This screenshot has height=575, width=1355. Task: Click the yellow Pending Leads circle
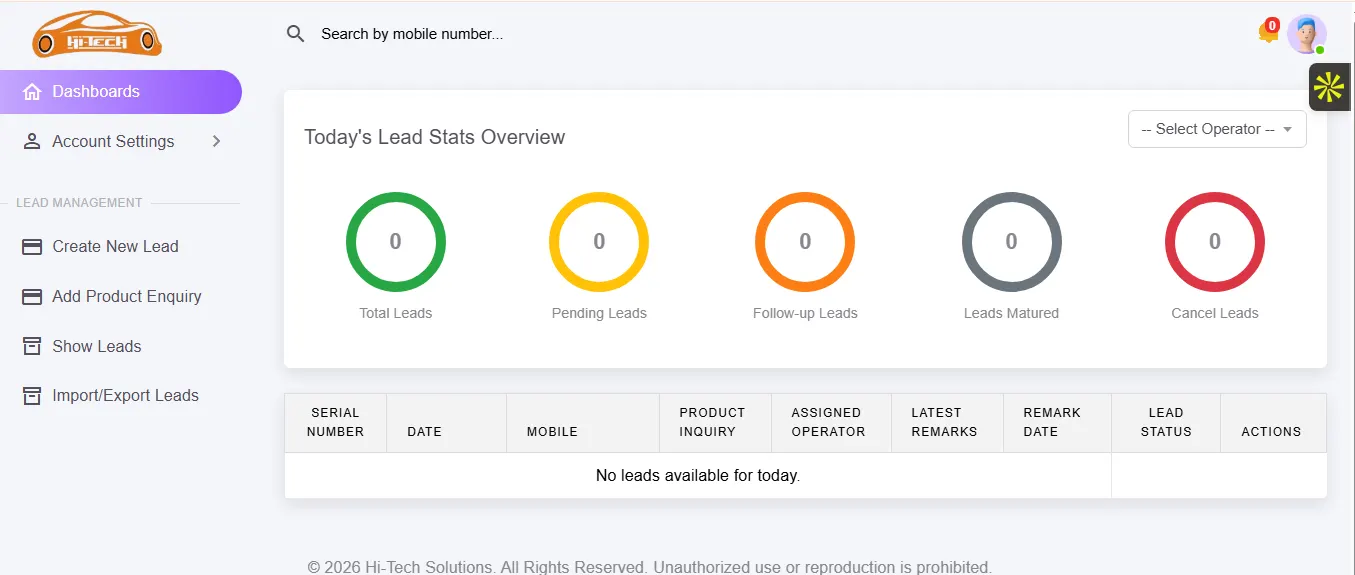pyautogui.click(x=599, y=242)
